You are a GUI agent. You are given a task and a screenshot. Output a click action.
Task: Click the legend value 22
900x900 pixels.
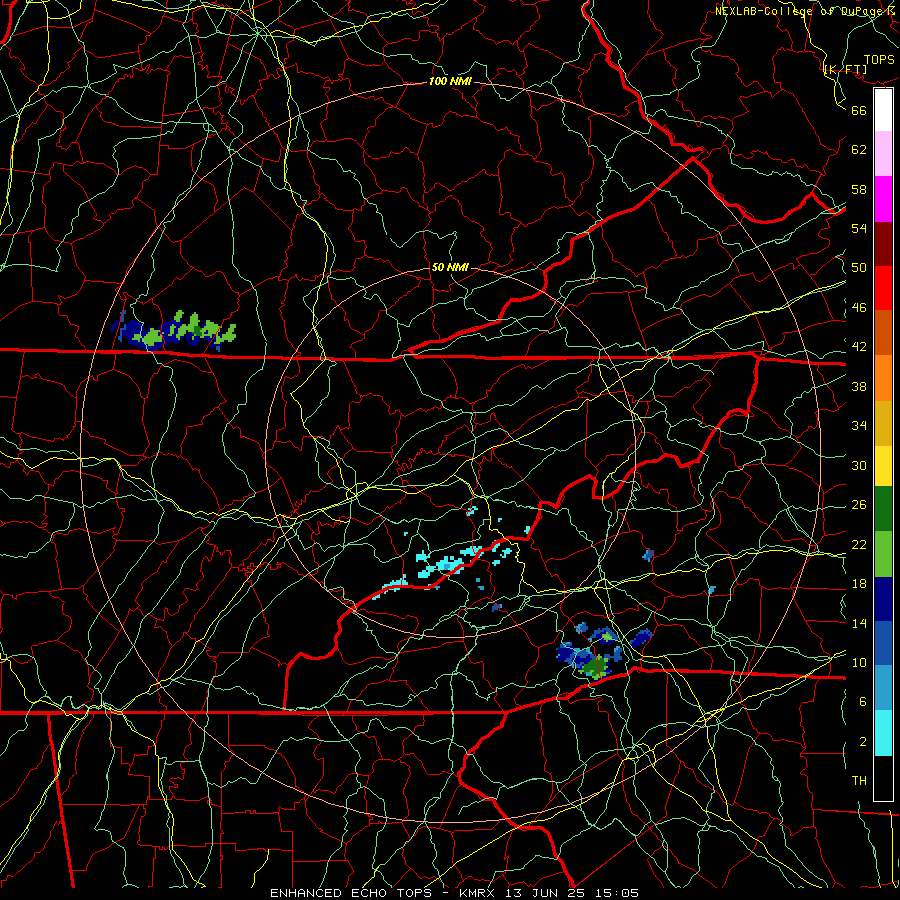click(x=859, y=544)
